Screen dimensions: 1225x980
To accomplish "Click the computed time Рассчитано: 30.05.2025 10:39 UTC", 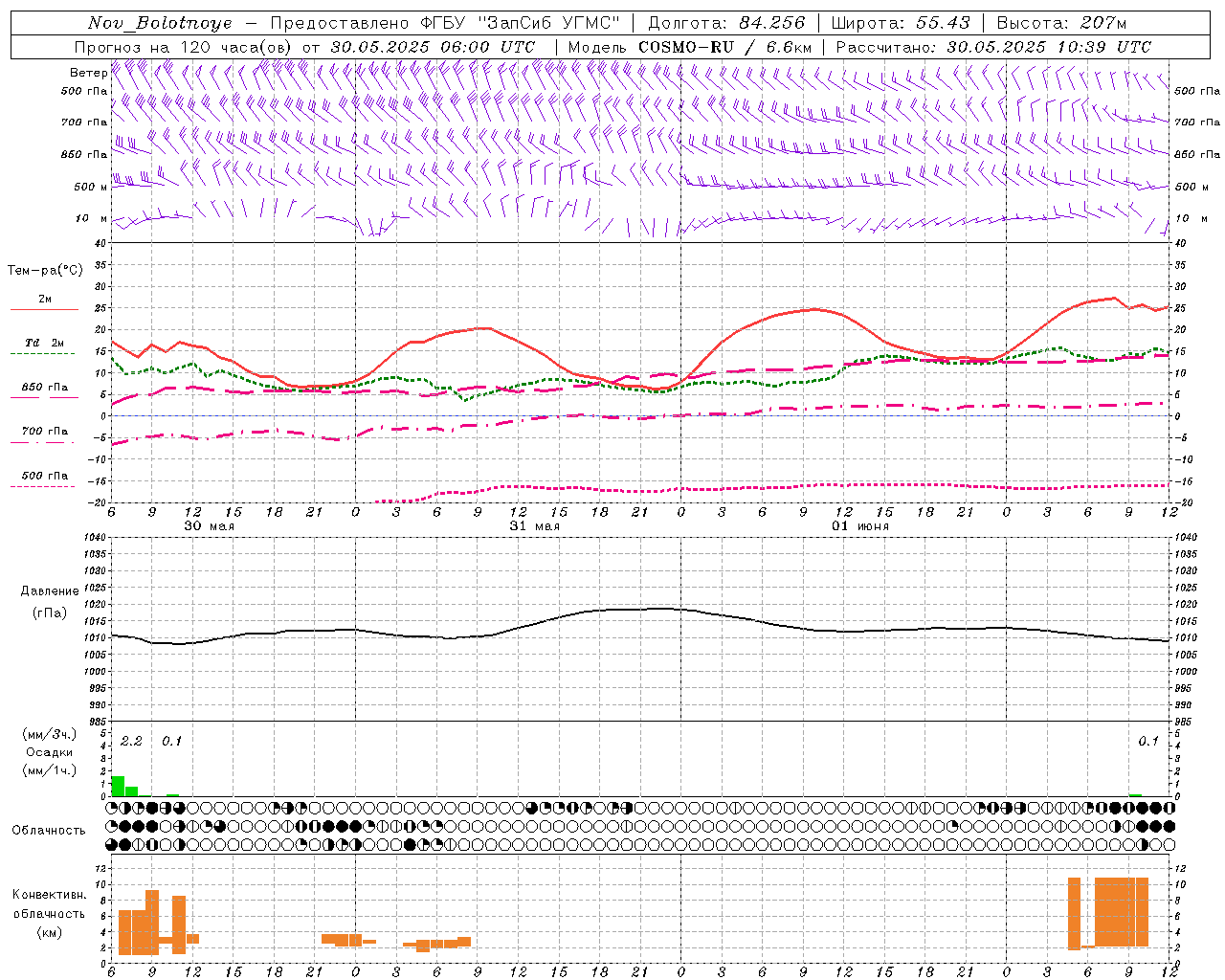I will click(993, 47).
